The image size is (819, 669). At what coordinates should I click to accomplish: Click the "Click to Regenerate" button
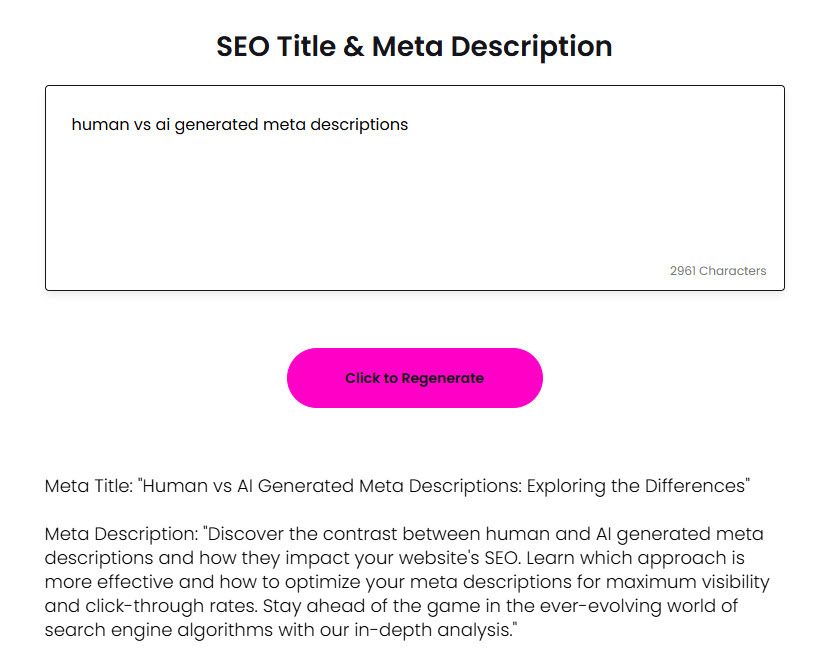(414, 378)
